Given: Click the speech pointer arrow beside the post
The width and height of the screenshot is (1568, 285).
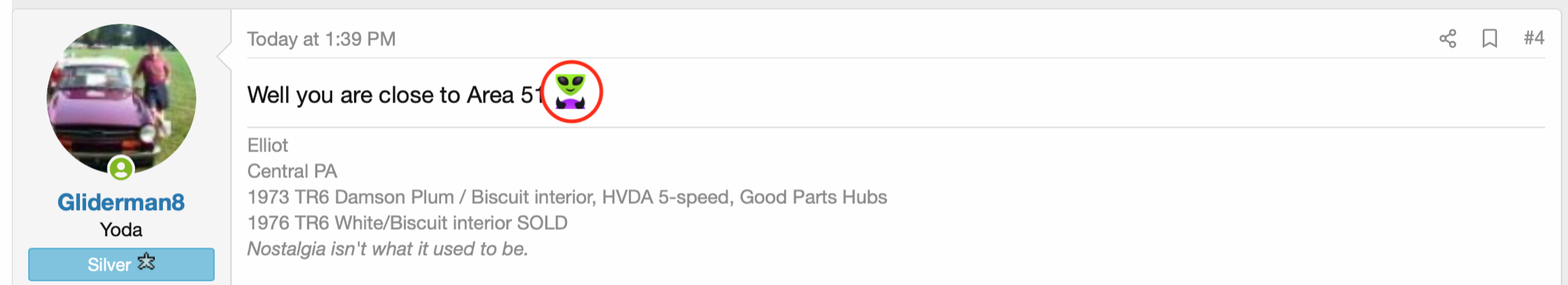Looking at the screenshot, I should coord(225,54).
